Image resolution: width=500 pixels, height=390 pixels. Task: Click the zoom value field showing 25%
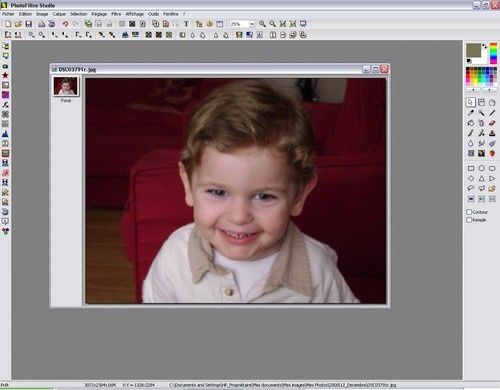(x=239, y=24)
